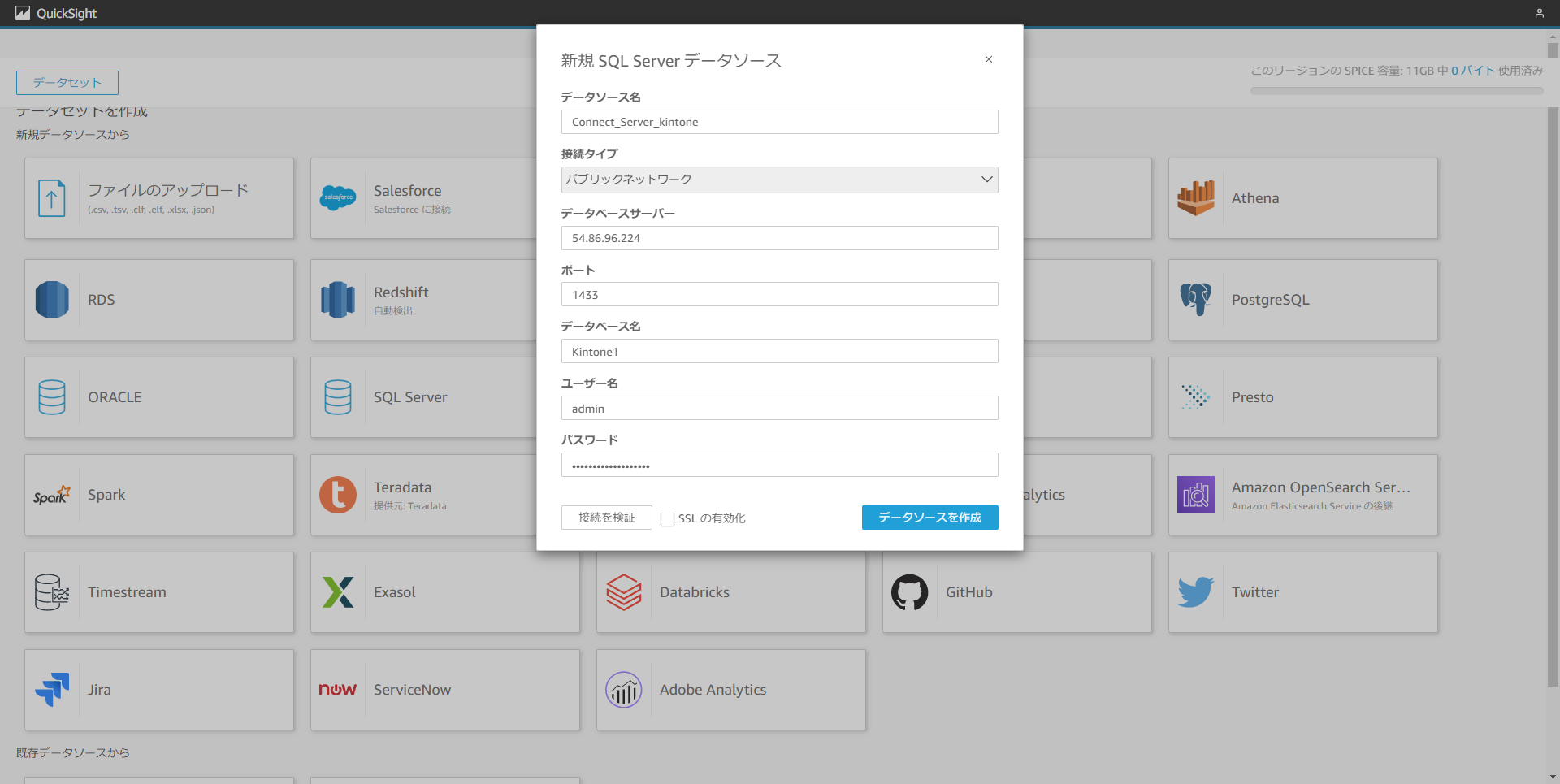Open the connection type dropdown

click(780, 180)
